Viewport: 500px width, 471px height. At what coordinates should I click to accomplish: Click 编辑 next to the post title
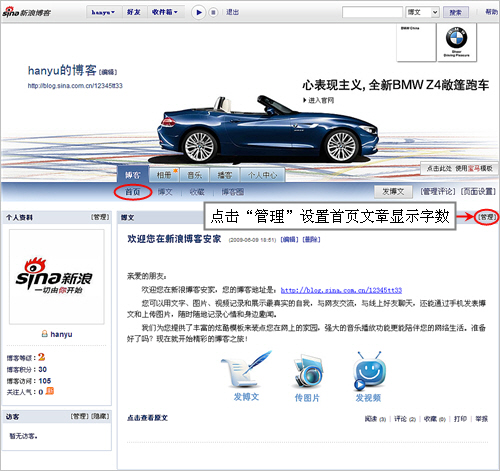(290, 239)
